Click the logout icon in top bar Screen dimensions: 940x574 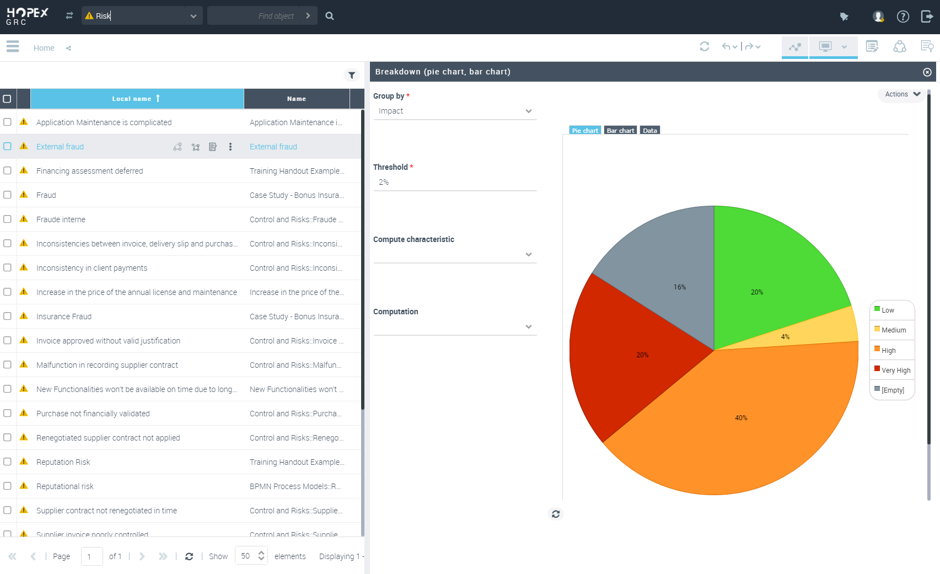(927, 16)
